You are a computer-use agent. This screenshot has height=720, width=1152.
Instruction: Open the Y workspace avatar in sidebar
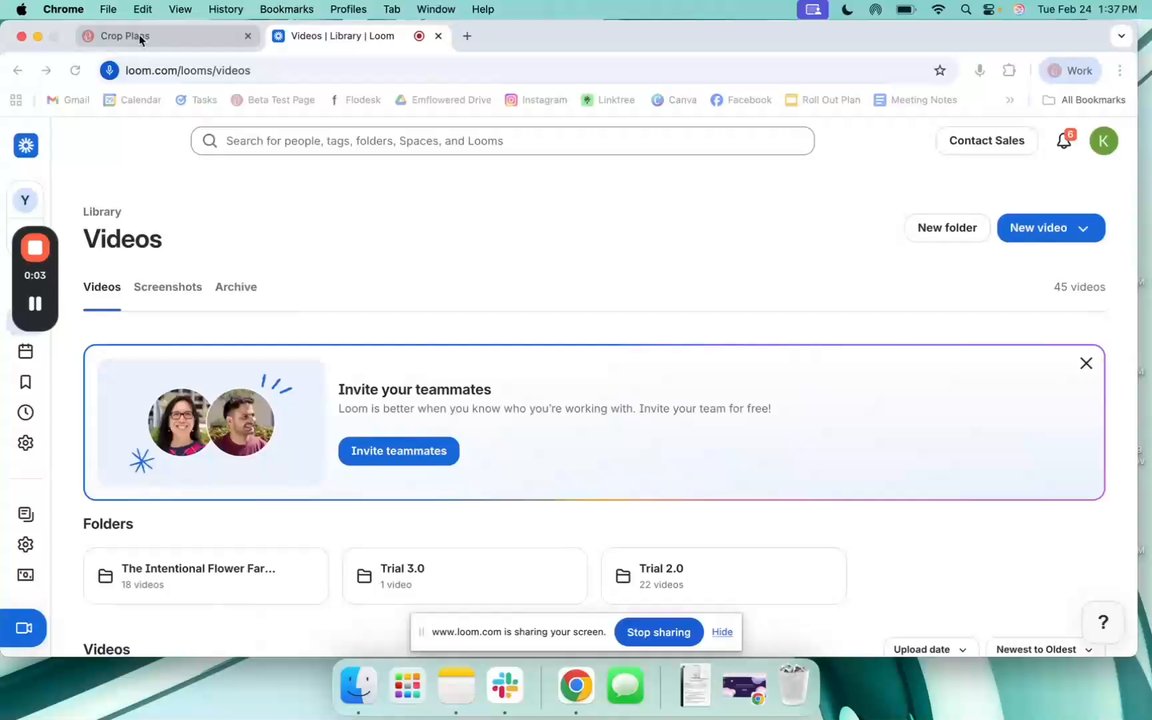click(x=25, y=200)
